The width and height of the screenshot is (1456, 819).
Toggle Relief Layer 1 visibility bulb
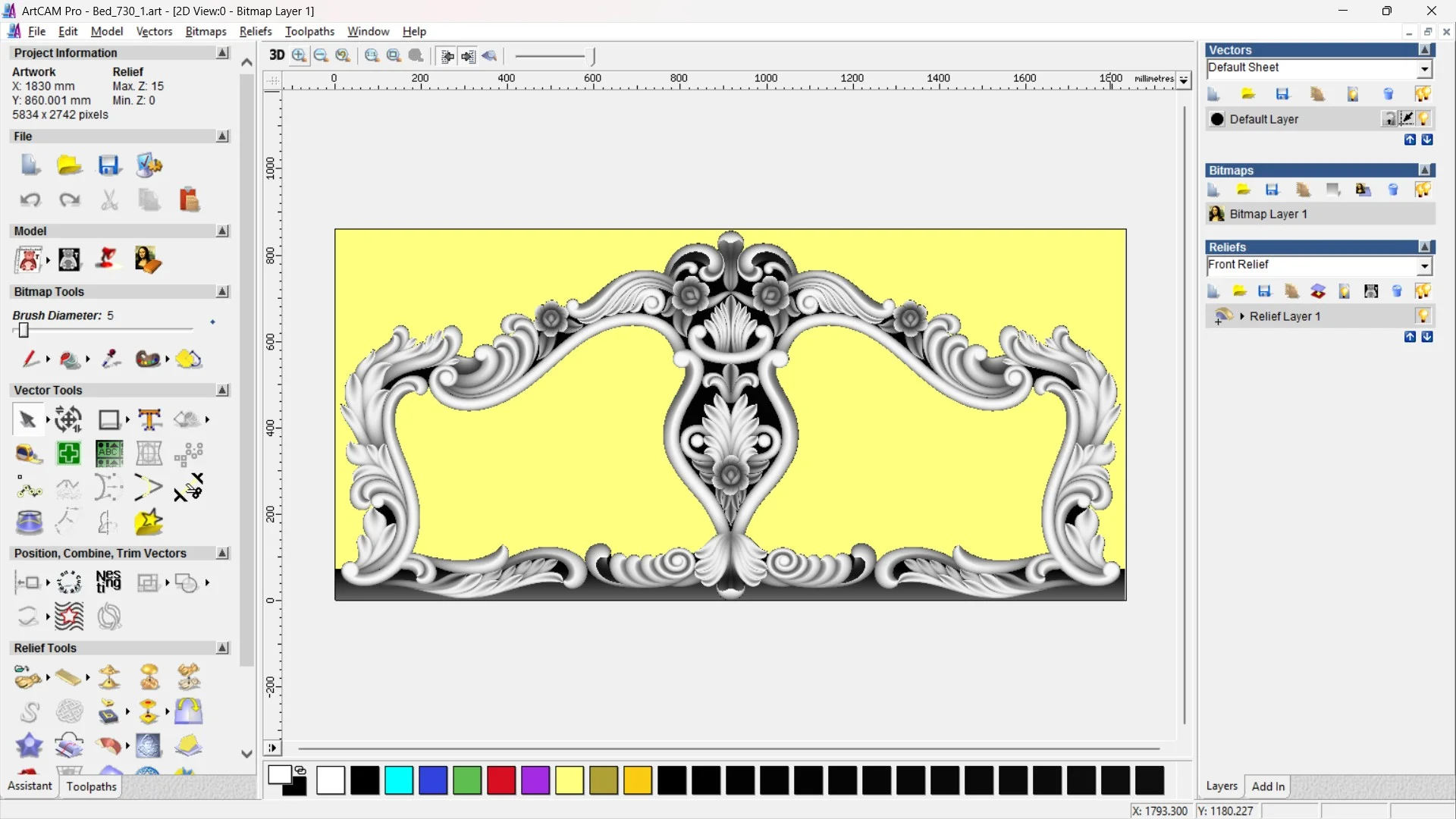coord(1423,316)
